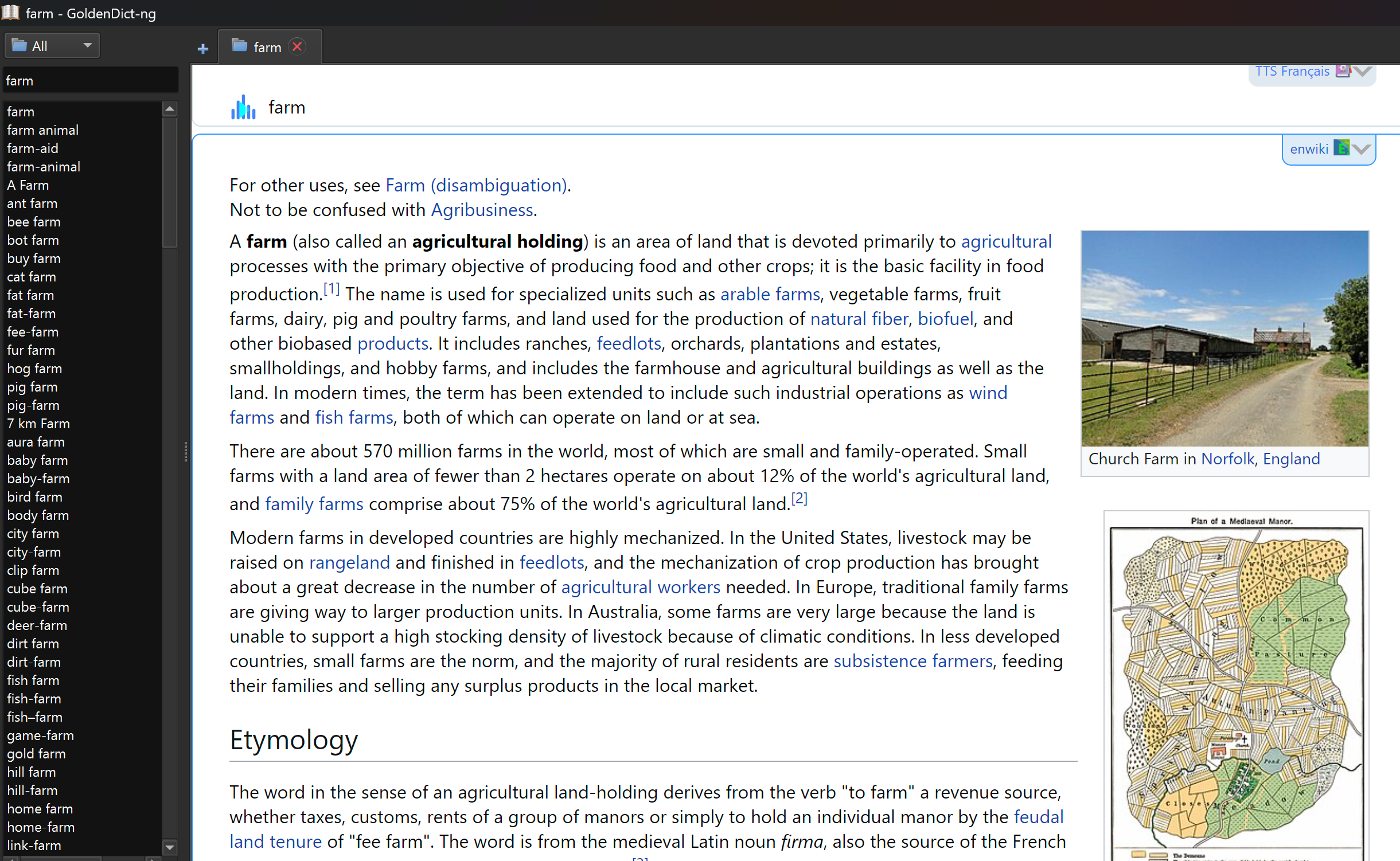Select the farm tab
The image size is (1400, 861).
click(x=267, y=48)
